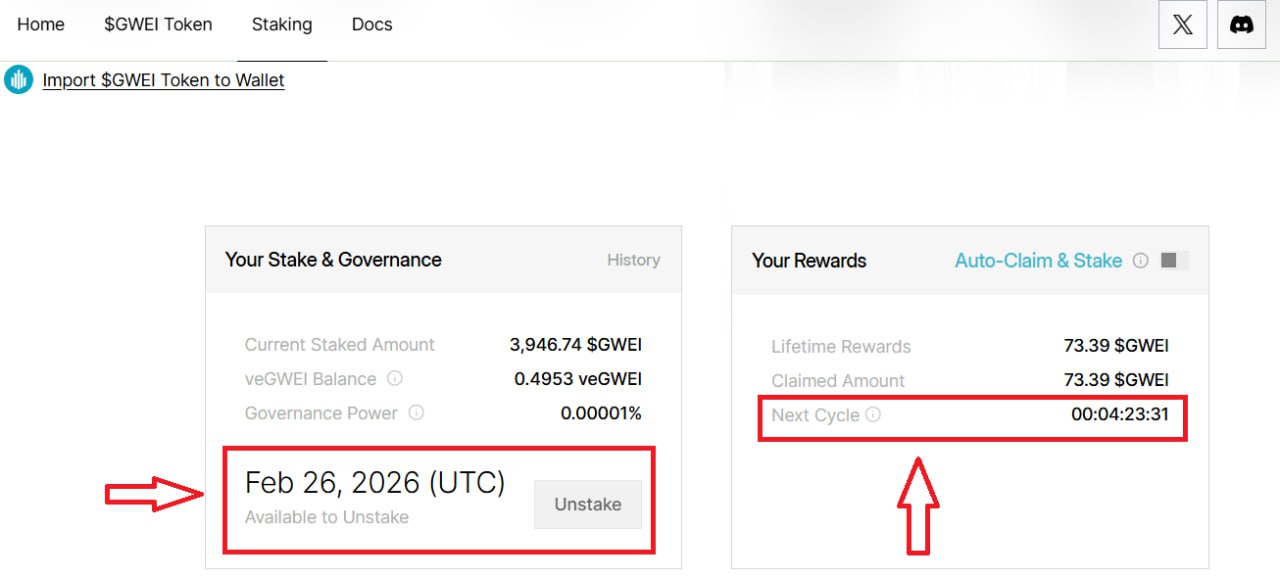The image size is (1280, 579).
Task: Click the GWEI token logo icon
Action: [18, 80]
